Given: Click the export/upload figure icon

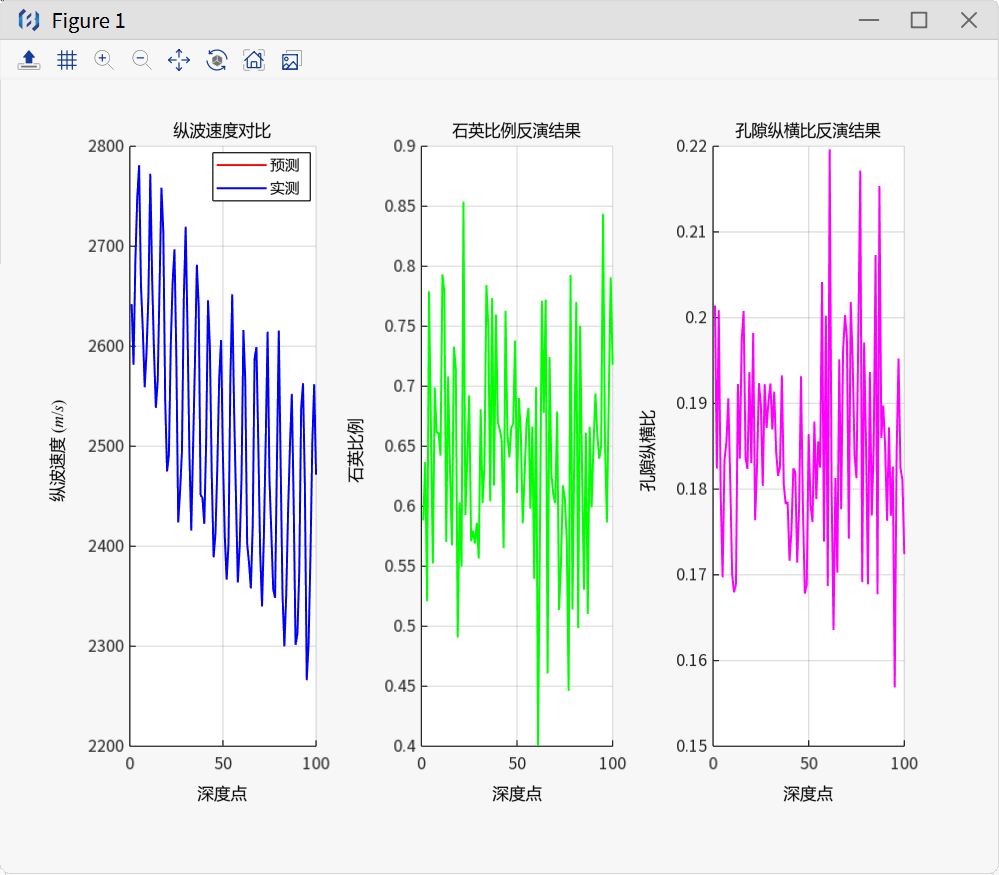Looking at the screenshot, I should pos(29,61).
